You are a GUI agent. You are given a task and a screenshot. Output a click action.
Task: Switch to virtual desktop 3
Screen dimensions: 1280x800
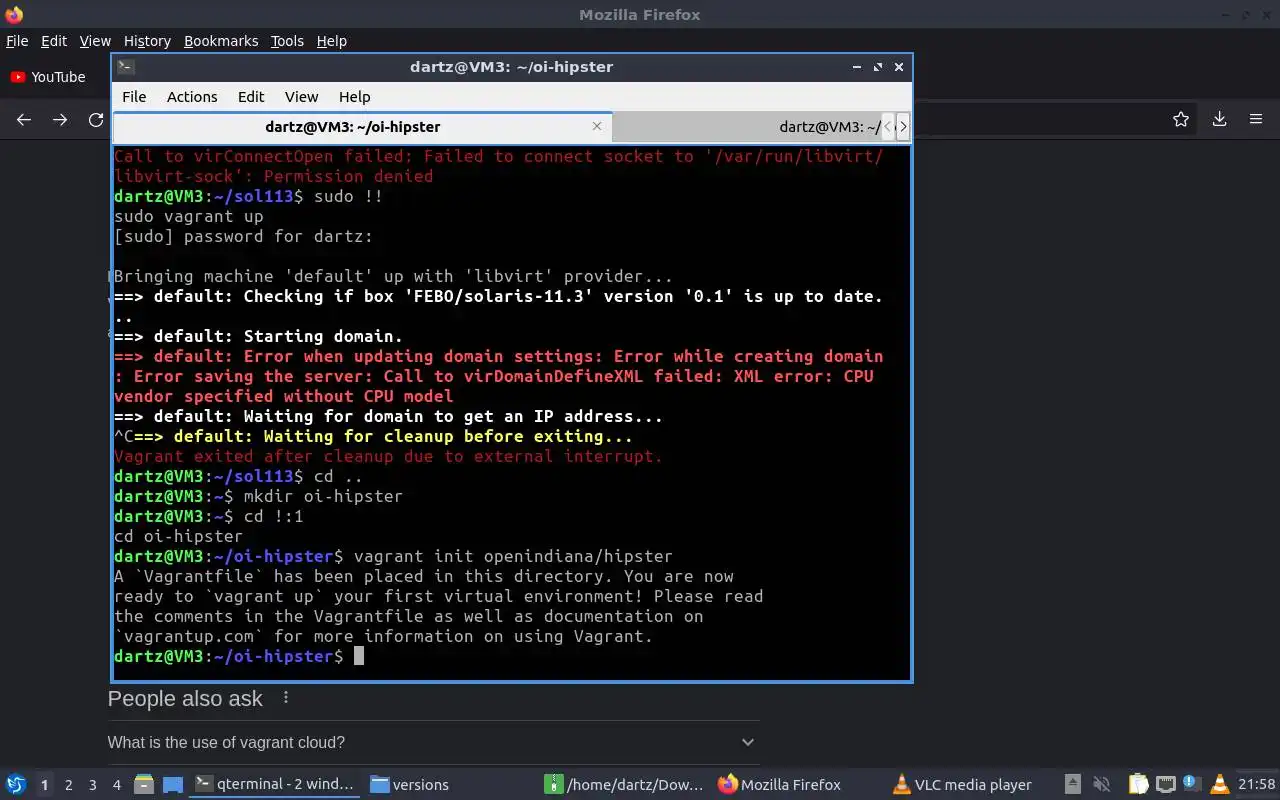coord(93,785)
